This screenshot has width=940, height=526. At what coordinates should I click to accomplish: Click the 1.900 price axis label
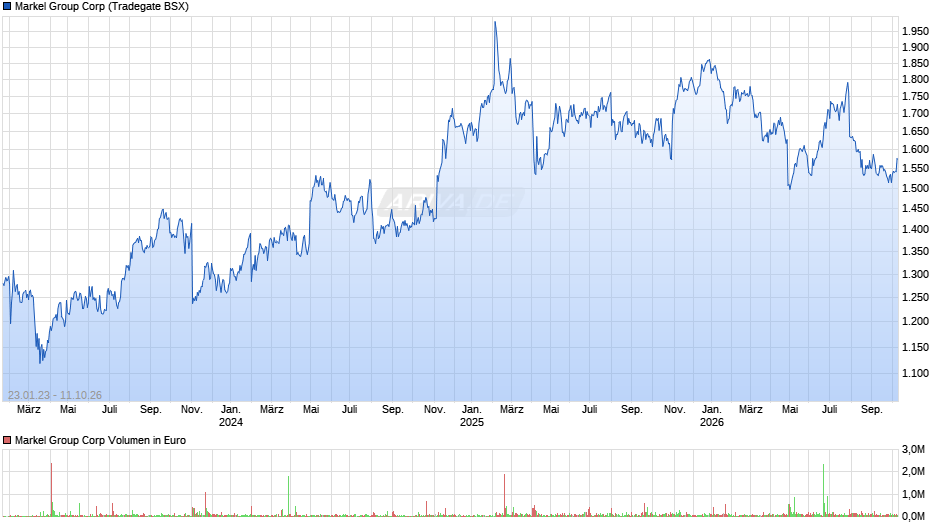915,47
